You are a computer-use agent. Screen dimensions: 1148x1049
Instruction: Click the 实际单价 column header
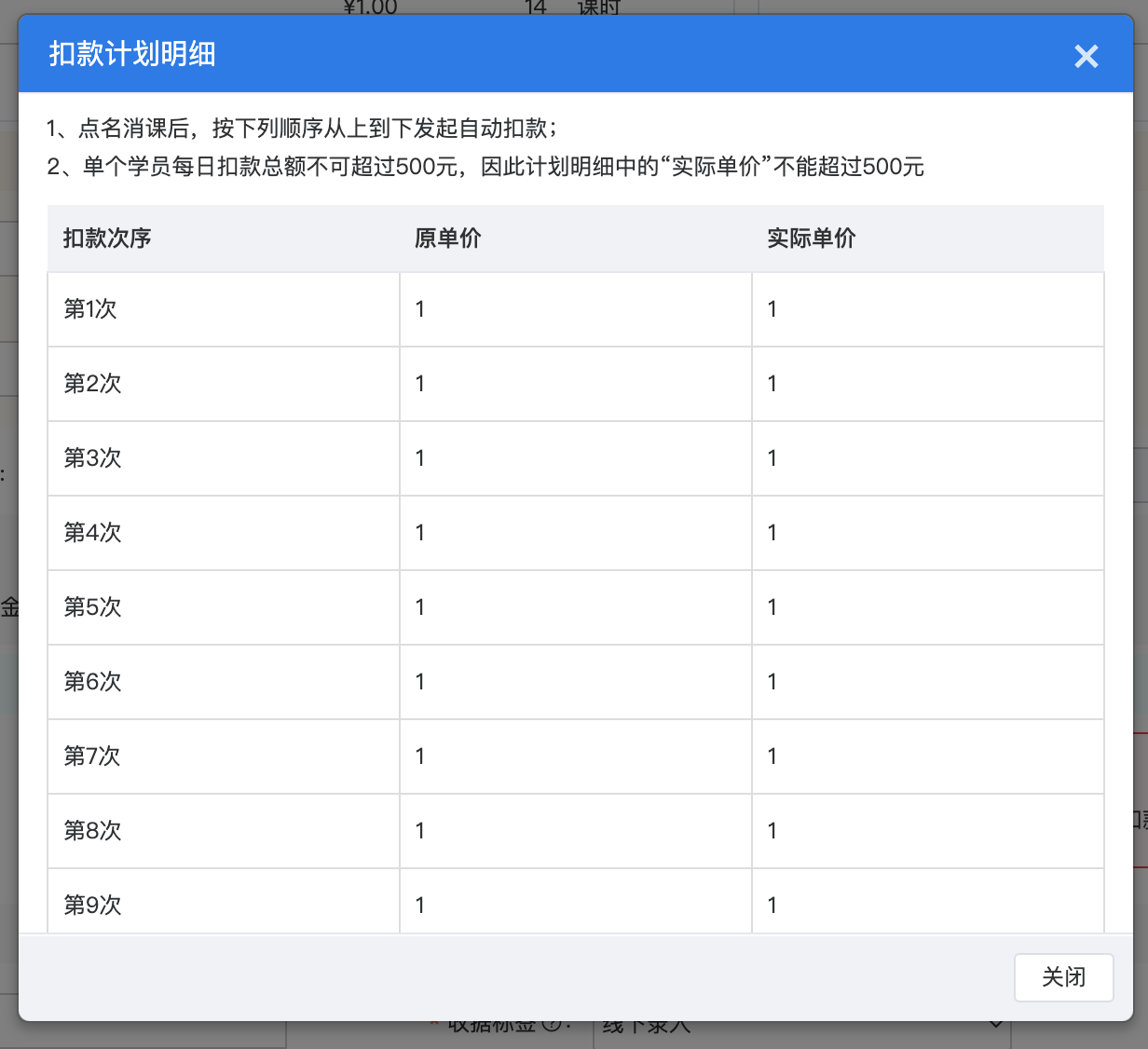tap(812, 238)
